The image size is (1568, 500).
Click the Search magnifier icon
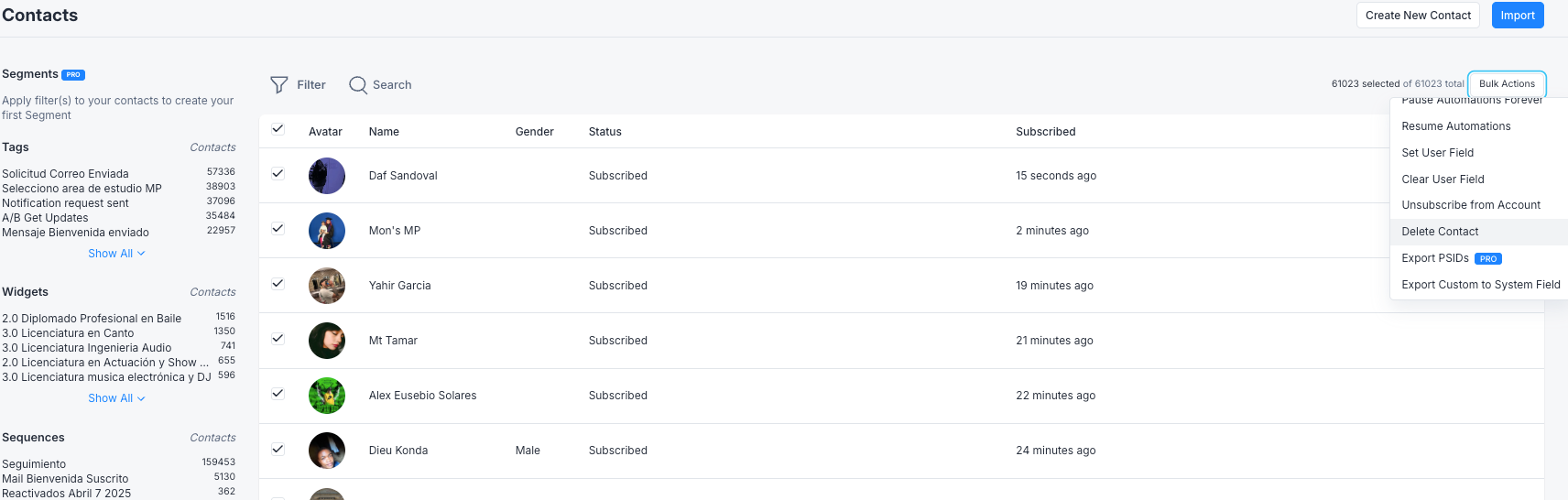(358, 84)
